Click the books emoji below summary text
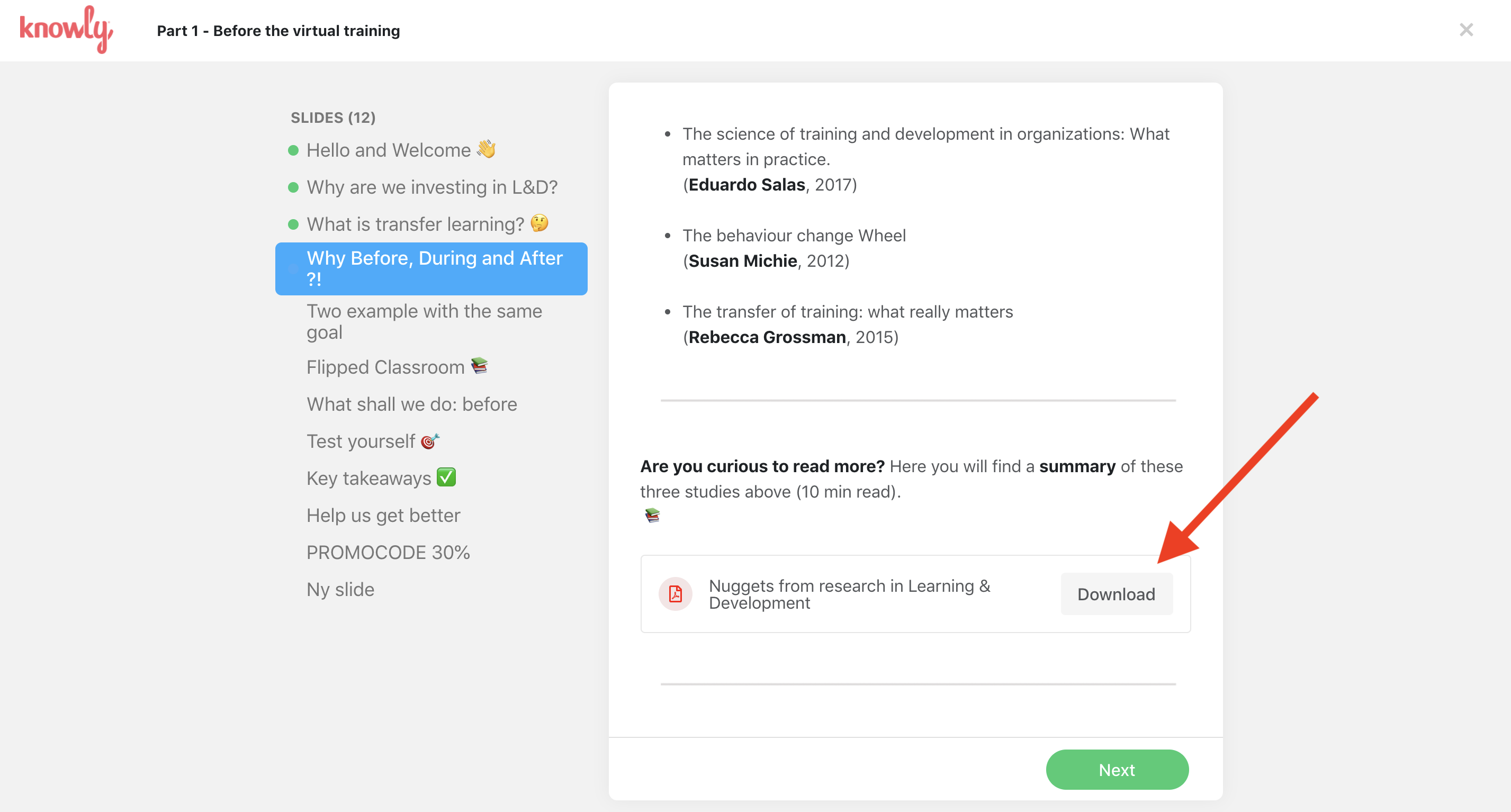The height and width of the screenshot is (812, 1511). [652, 516]
